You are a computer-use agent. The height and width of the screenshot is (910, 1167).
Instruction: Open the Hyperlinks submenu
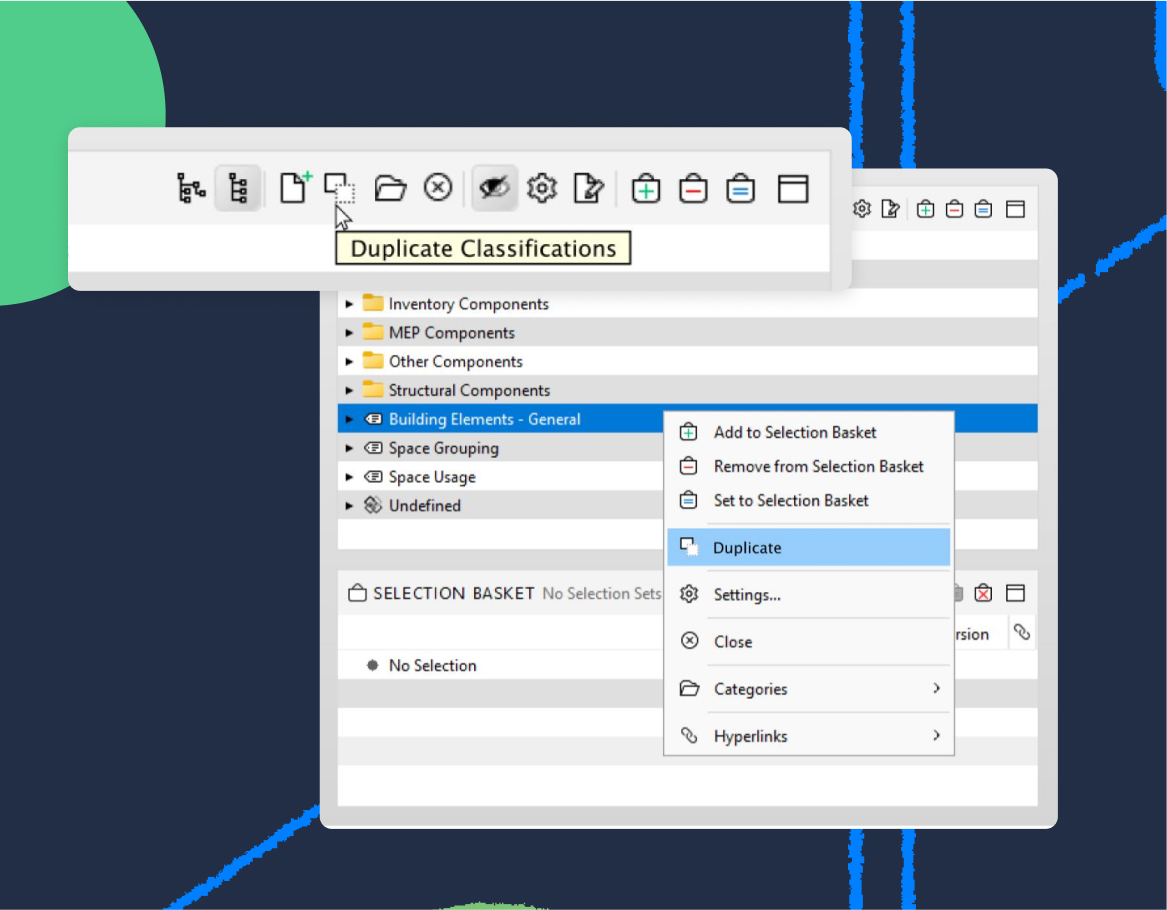(808, 736)
